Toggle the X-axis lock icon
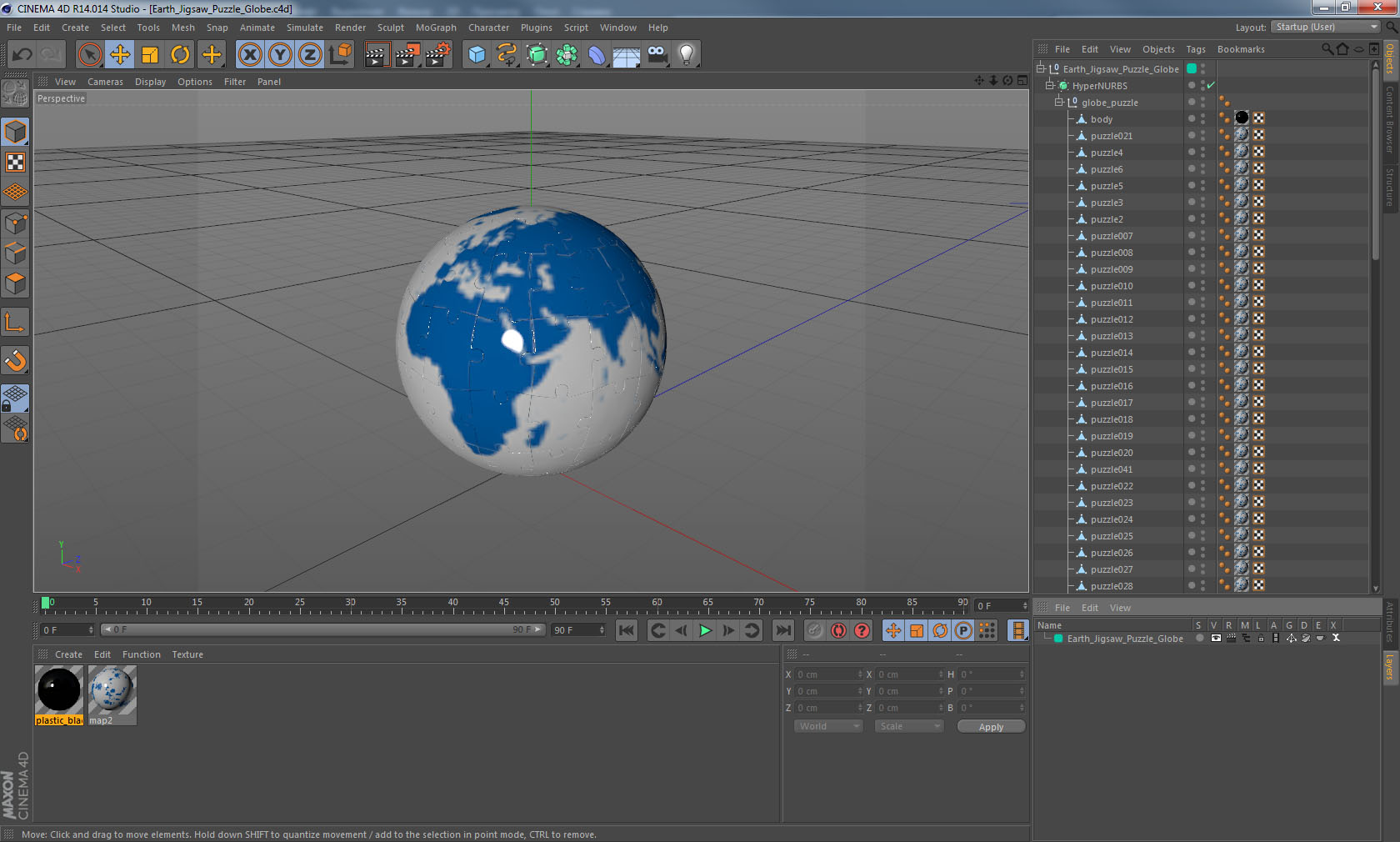The image size is (1400, 842). 249,55
